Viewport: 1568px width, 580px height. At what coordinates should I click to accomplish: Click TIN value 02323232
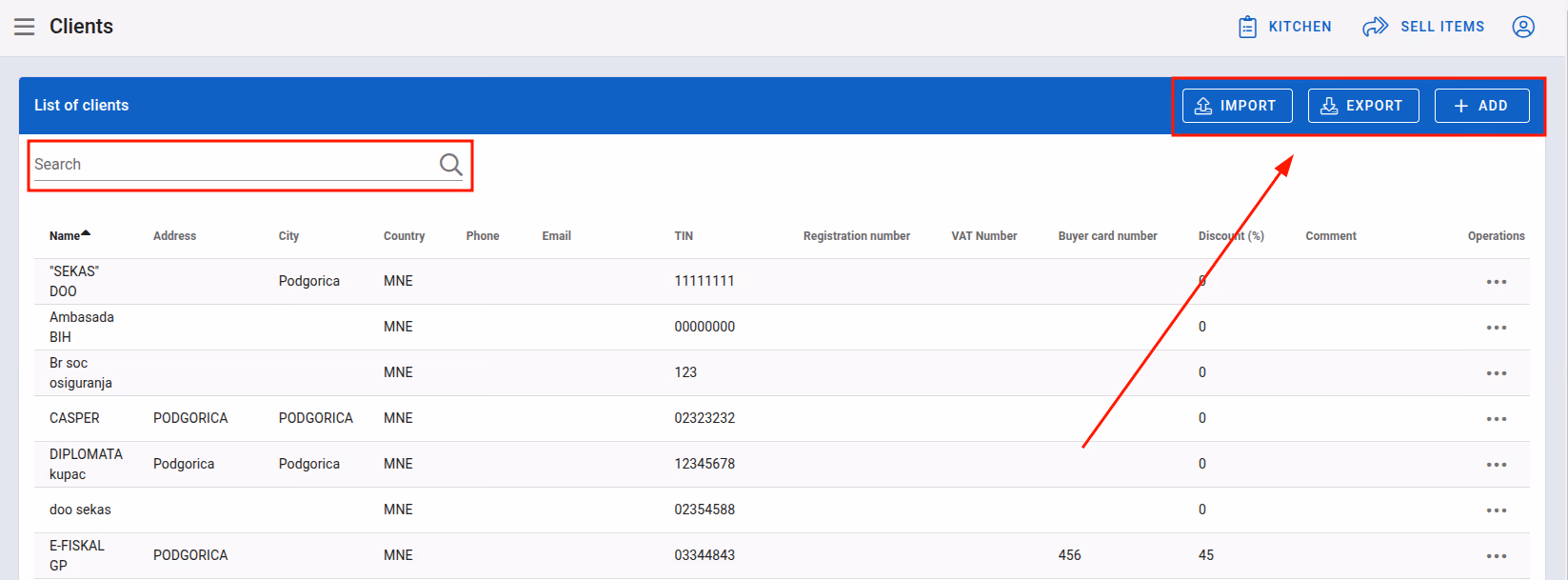tap(705, 418)
